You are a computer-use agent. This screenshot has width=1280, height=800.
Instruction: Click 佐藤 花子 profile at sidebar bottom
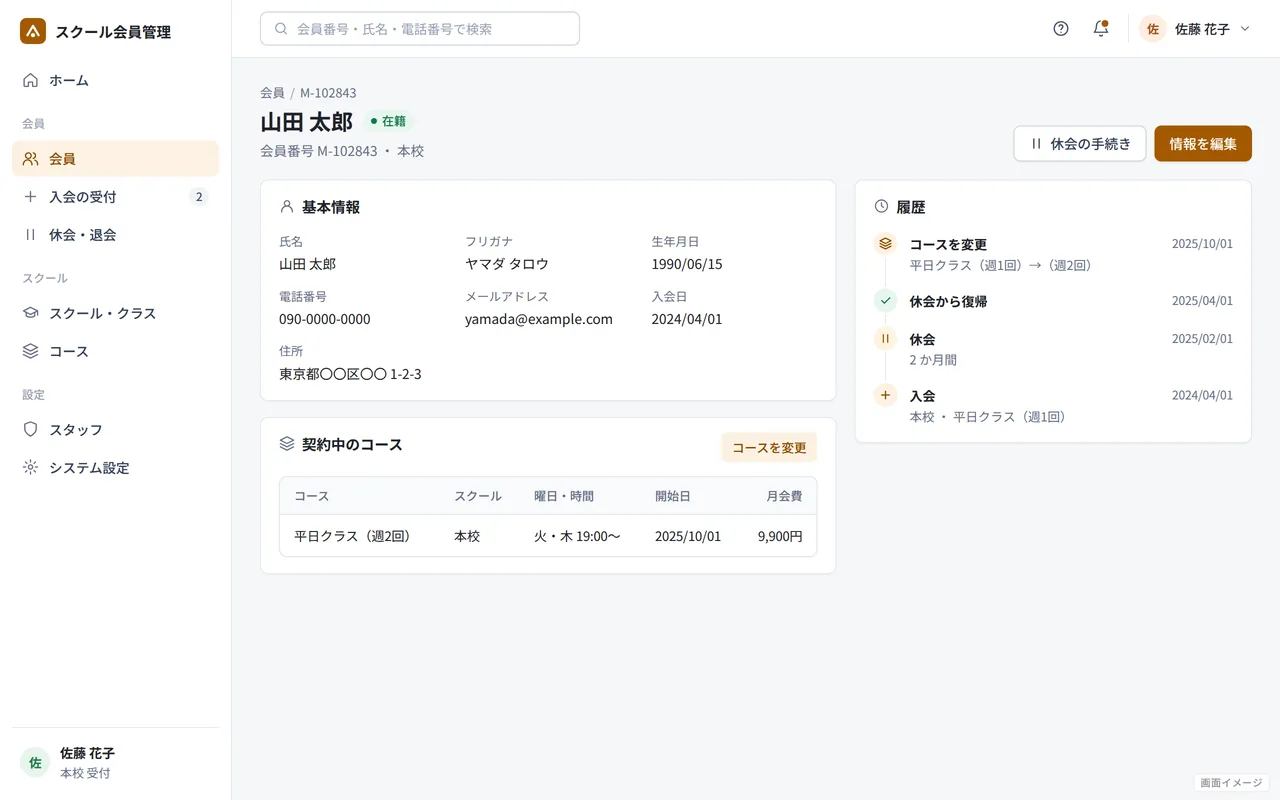pyautogui.click(x=115, y=762)
